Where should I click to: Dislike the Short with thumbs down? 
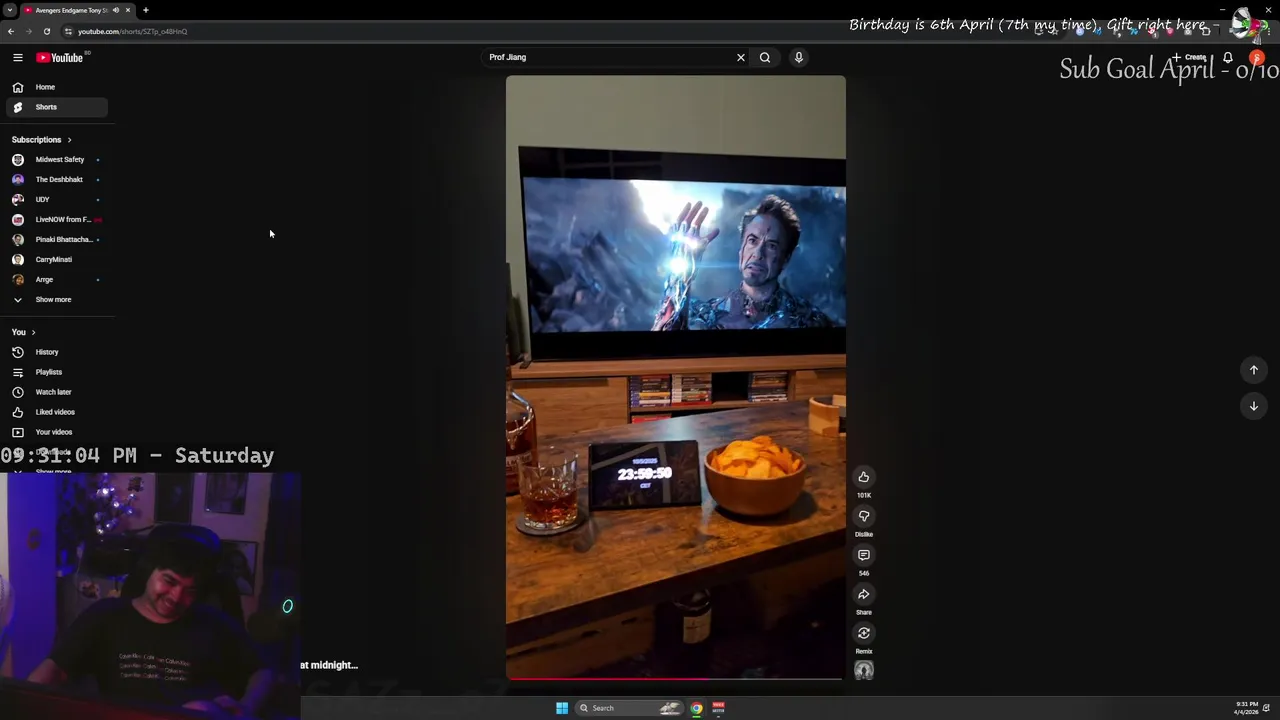[x=864, y=516]
